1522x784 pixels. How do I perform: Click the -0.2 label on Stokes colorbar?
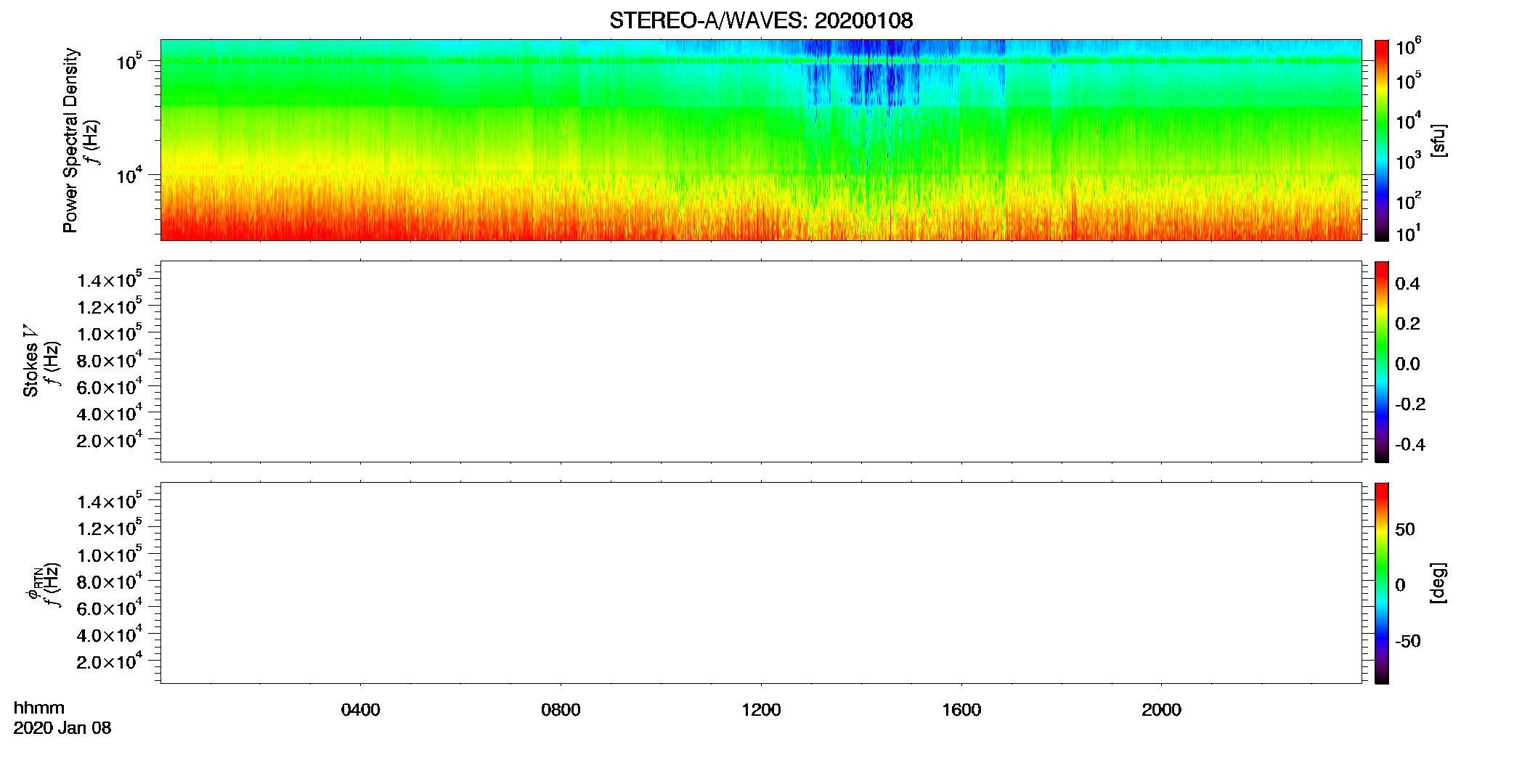[x=1410, y=404]
